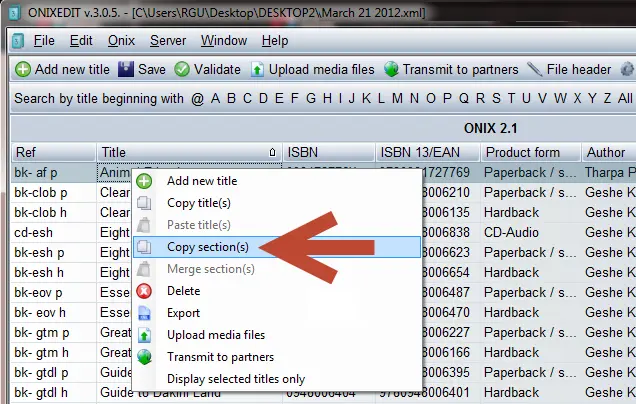This screenshot has height=404, width=636.
Task: Click the CD-Audio product form cell
Action: point(531,232)
